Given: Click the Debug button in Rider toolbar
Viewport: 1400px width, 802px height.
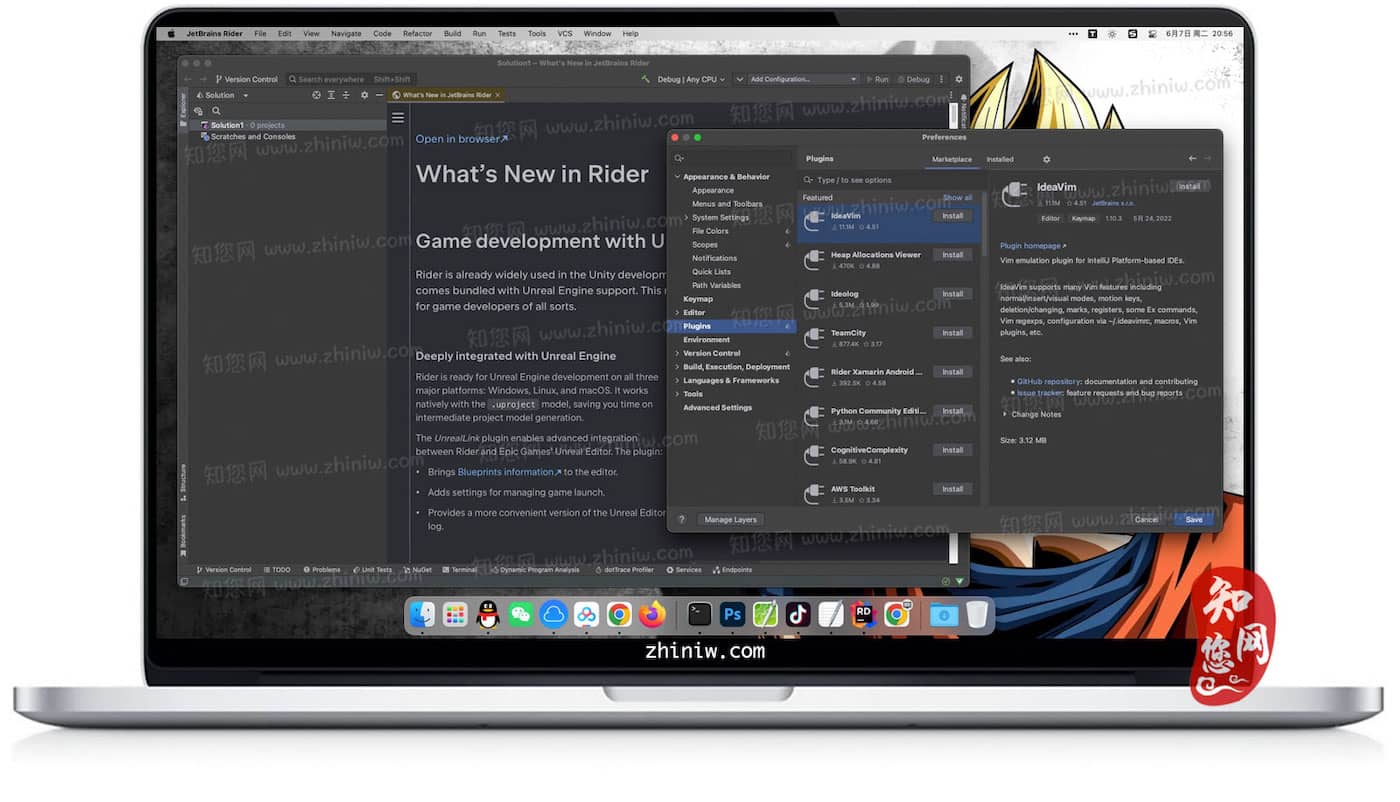Looking at the screenshot, I should [914, 79].
